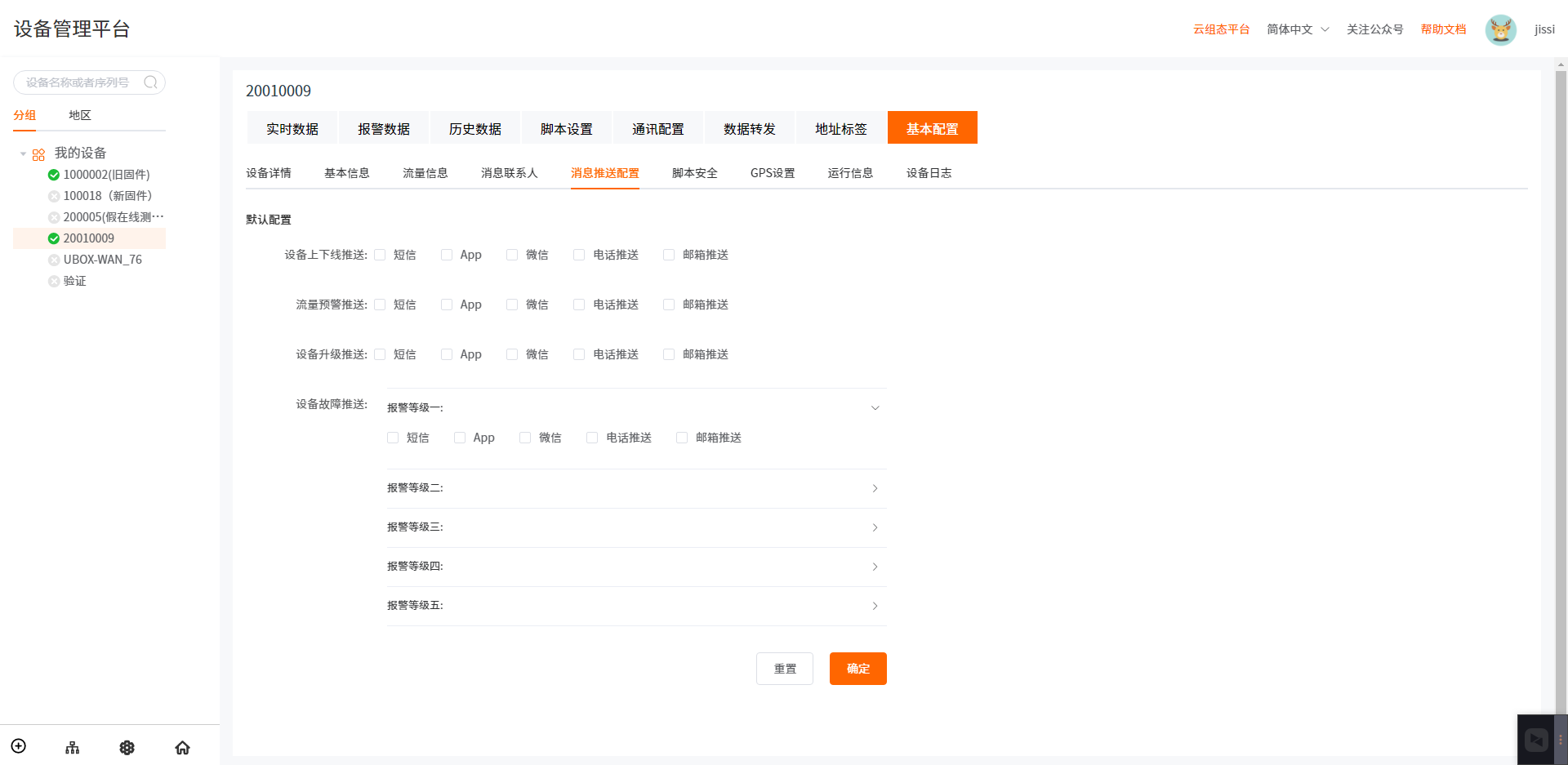Click the page vertical scrollbar
Viewport: 1568px width, 765px height.
pyautogui.click(x=1561, y=392)
